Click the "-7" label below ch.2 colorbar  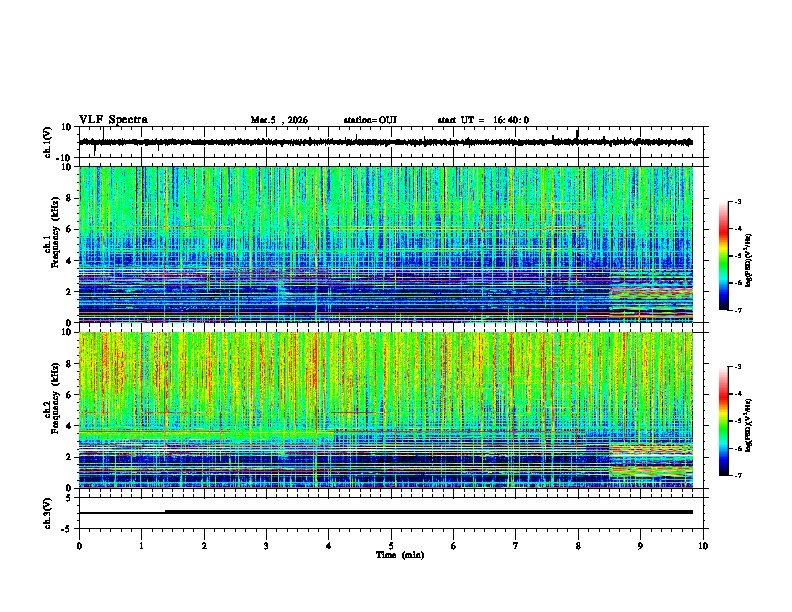click(737, 475)
